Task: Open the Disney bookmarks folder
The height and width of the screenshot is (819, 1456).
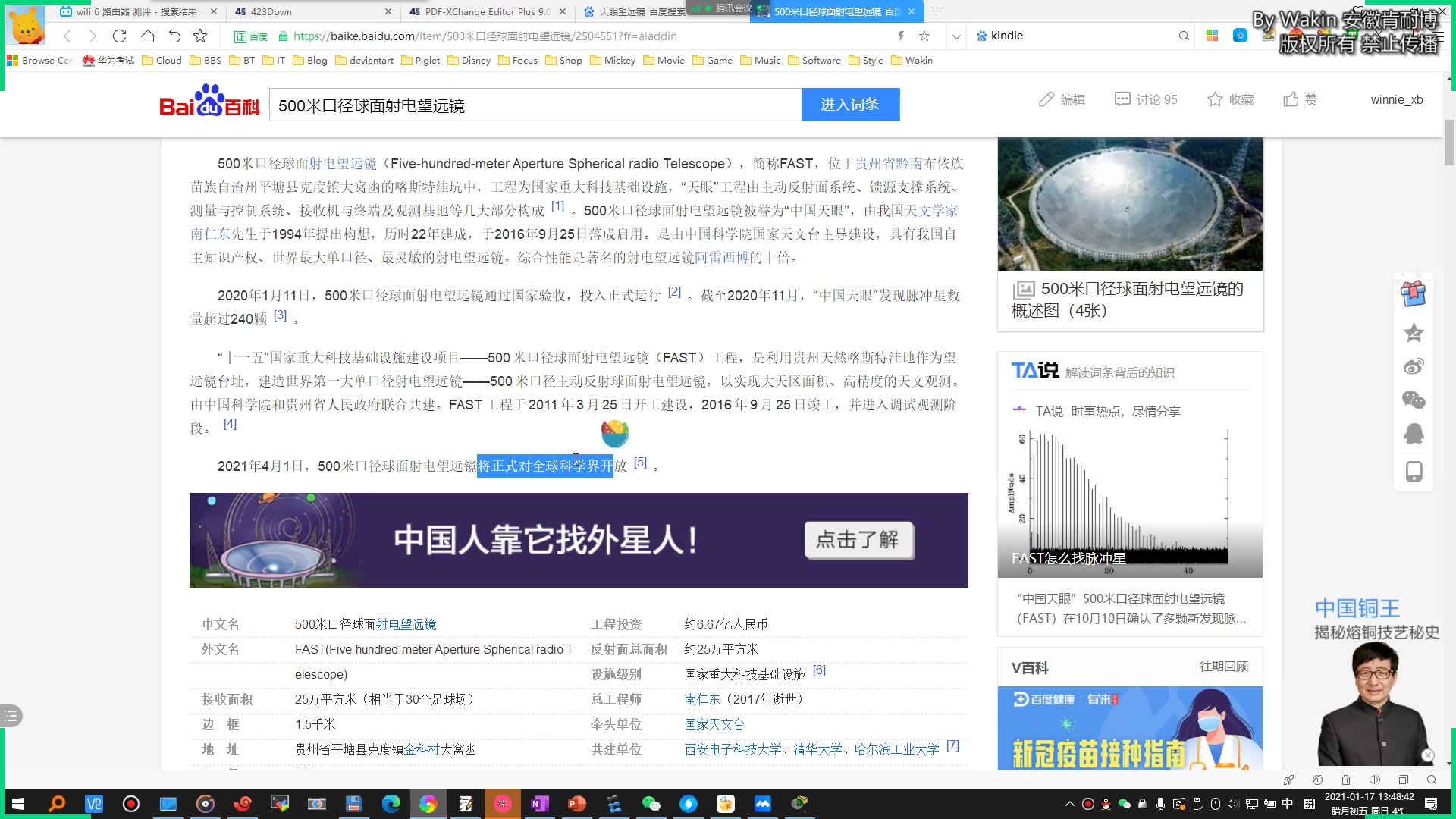Action: tap(469, 60)
